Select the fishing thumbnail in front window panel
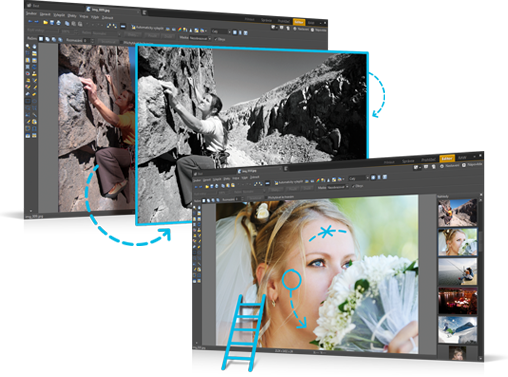Image resolution: width=508 pixels, height=377 pixels. coord(457,272)
